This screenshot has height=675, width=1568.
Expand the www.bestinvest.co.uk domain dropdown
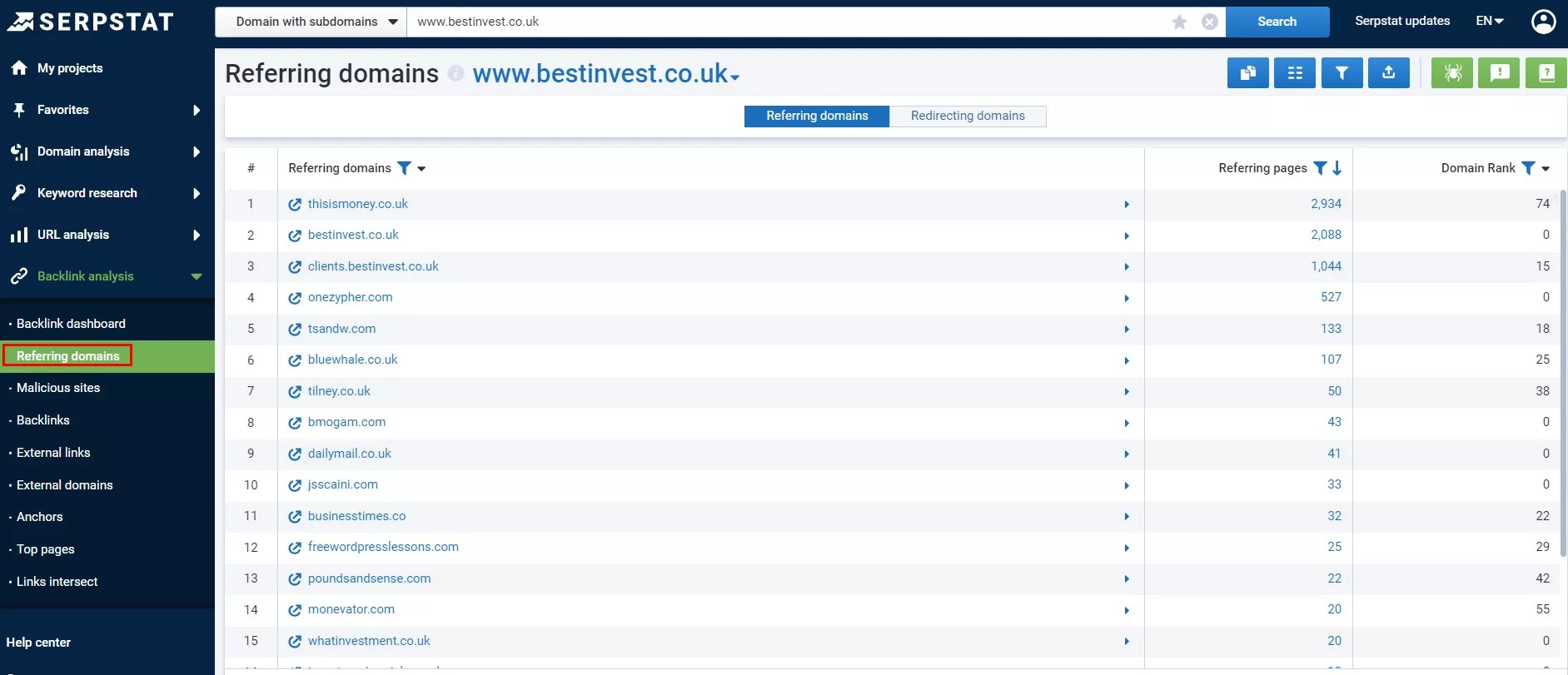click(x=735, y=77)
